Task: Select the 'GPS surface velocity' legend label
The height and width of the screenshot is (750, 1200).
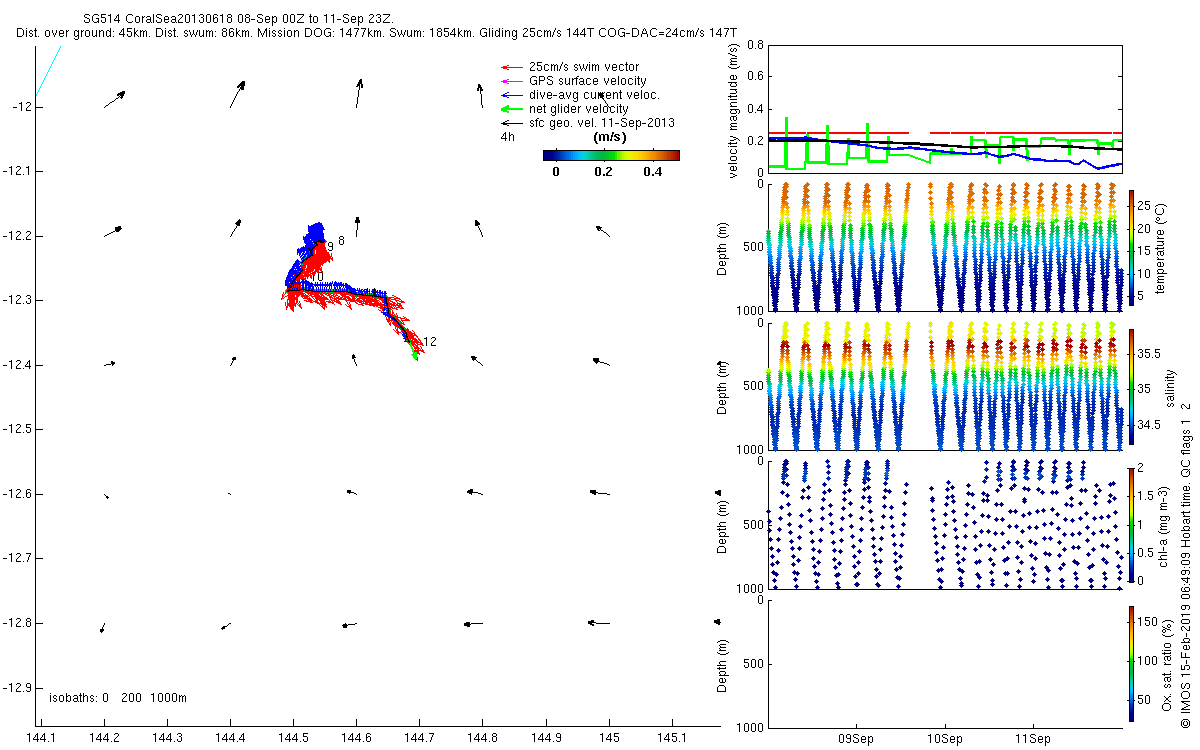Action: click(x=588, y=81)
